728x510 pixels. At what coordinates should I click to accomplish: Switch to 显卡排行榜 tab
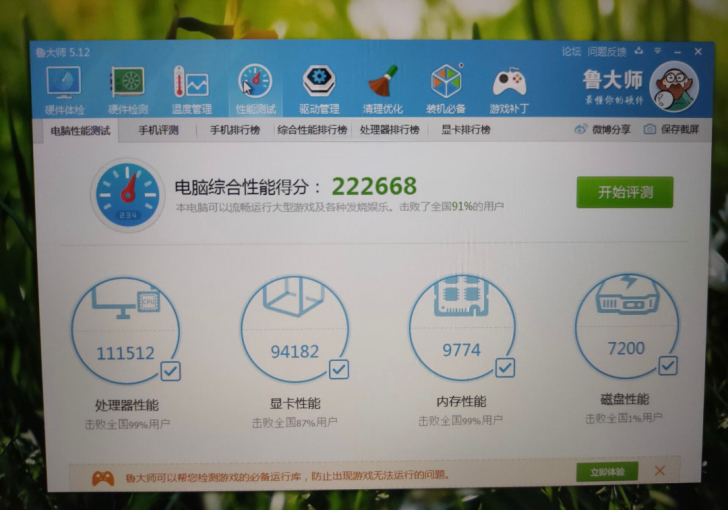tap(466, 130)
